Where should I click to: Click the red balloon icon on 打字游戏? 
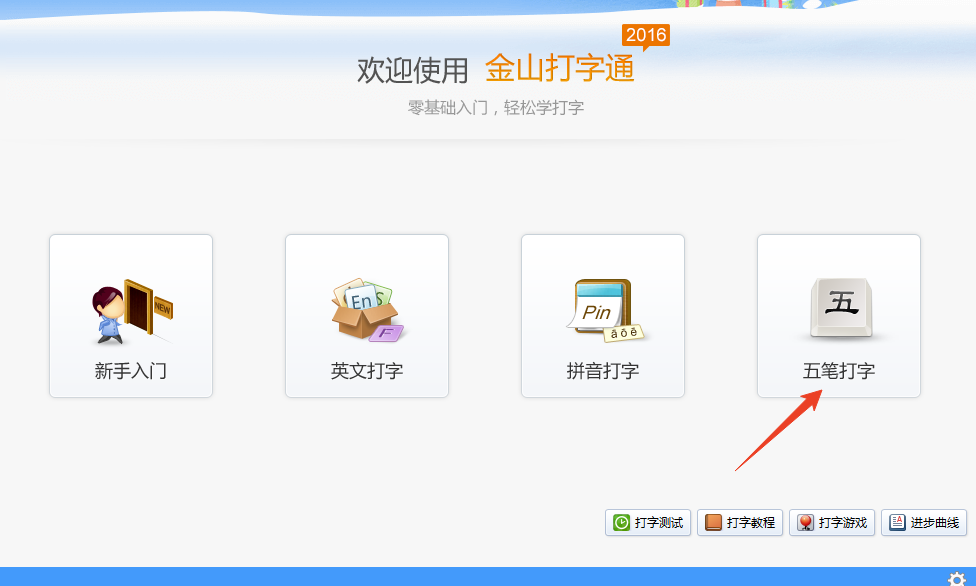[x=805, y=522]
